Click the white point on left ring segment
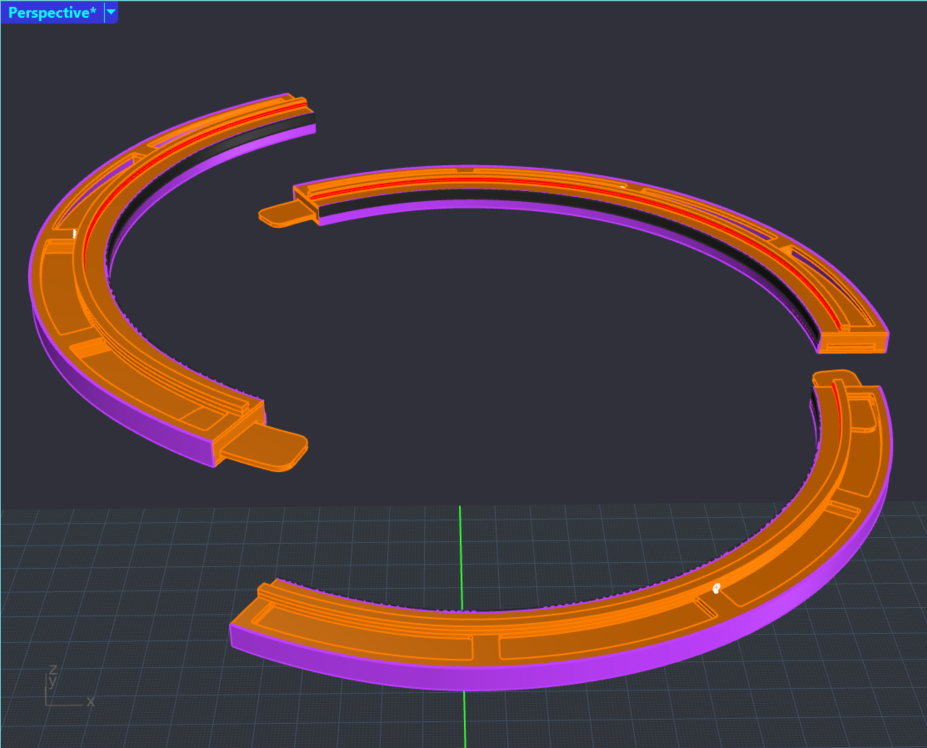The image size is (927, 748). tap(75, 233)
